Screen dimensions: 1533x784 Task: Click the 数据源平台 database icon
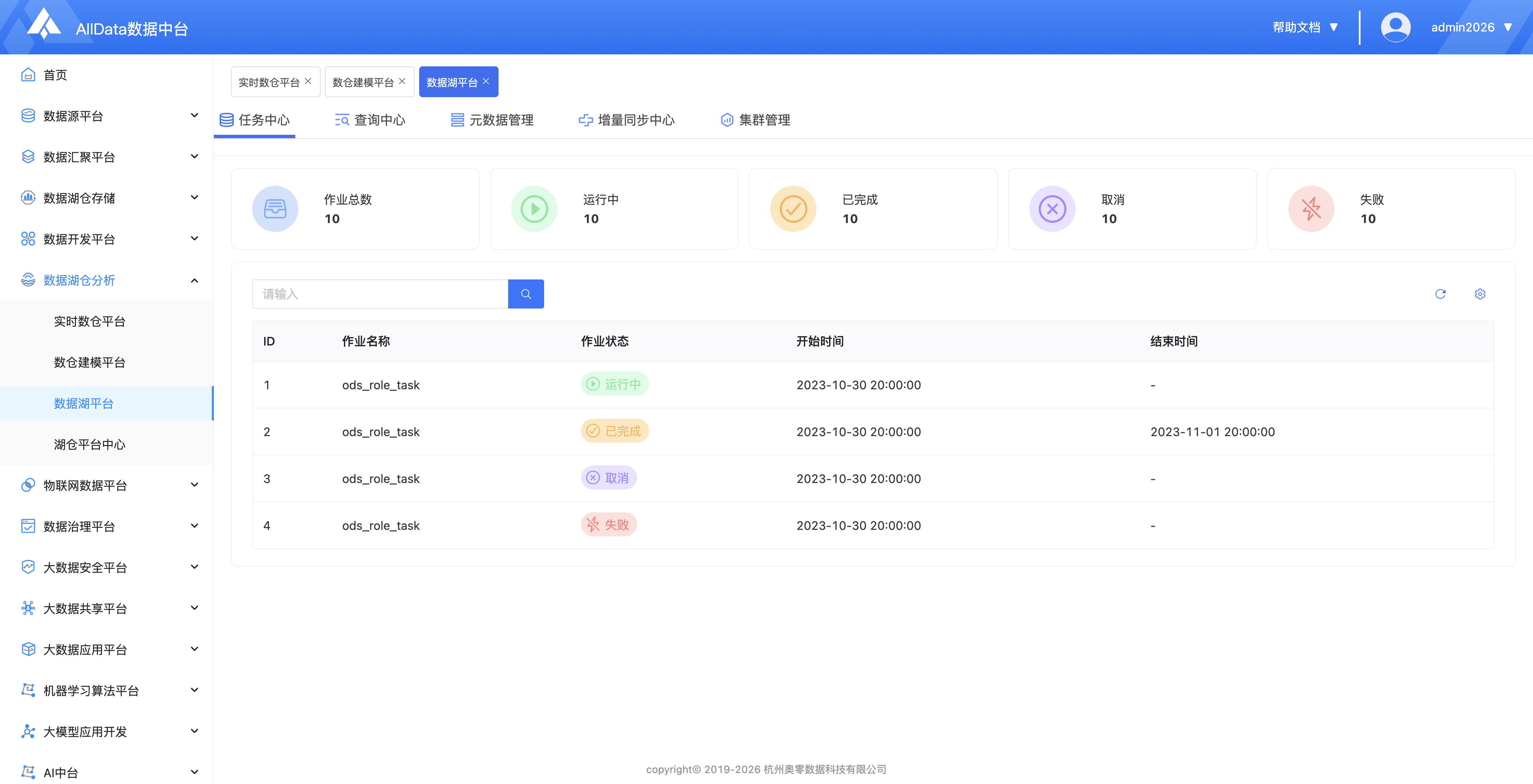(x=28, y=116)
